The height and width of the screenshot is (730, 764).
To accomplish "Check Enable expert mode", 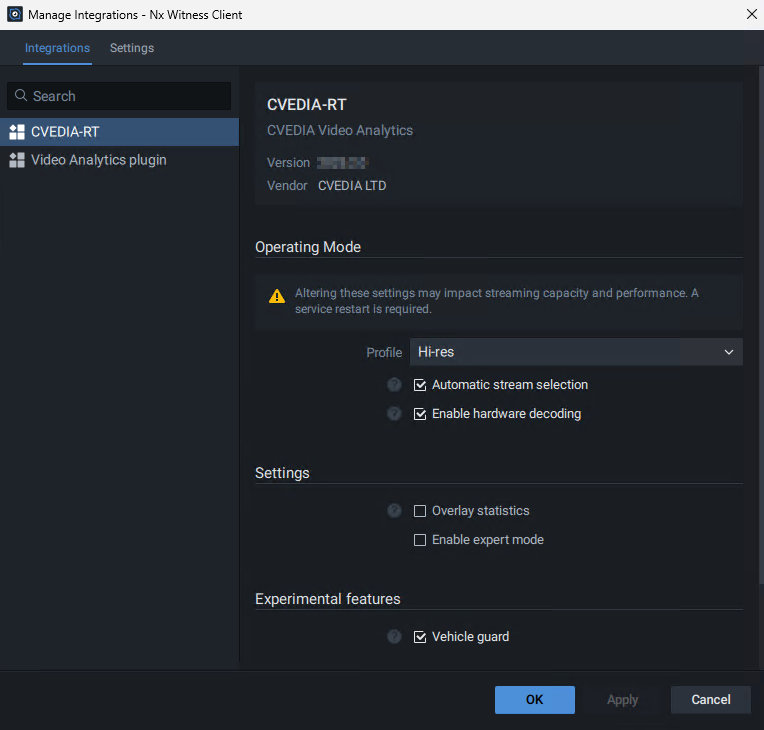I will 420,540.
